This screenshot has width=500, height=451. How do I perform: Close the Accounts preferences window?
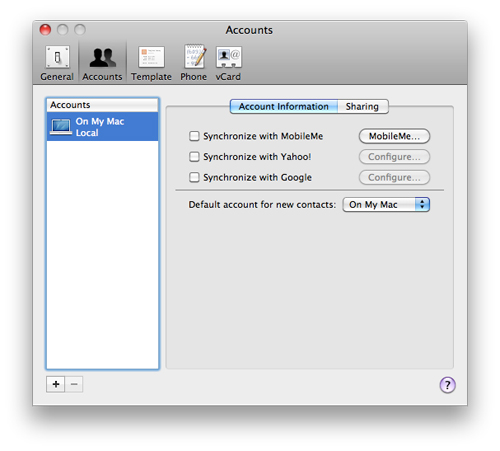[x=45, y=30]
